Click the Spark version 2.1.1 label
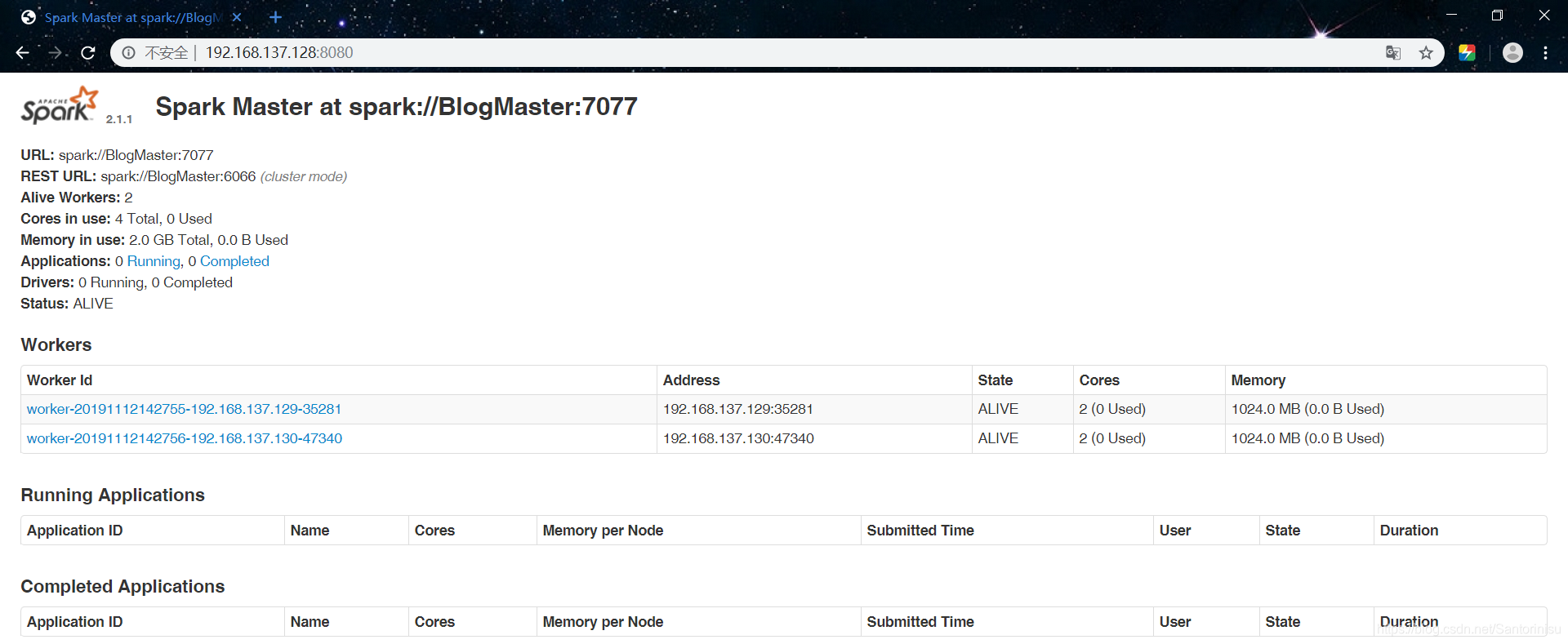Screen dimensions: 1568x644 coord(119,119)
